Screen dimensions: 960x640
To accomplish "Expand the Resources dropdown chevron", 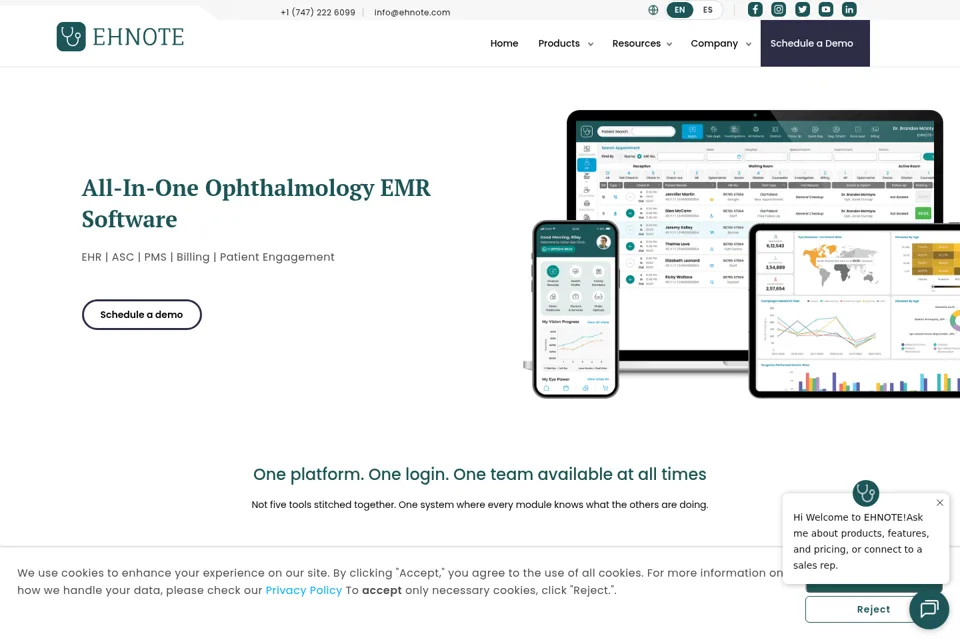I will point(669,44).
